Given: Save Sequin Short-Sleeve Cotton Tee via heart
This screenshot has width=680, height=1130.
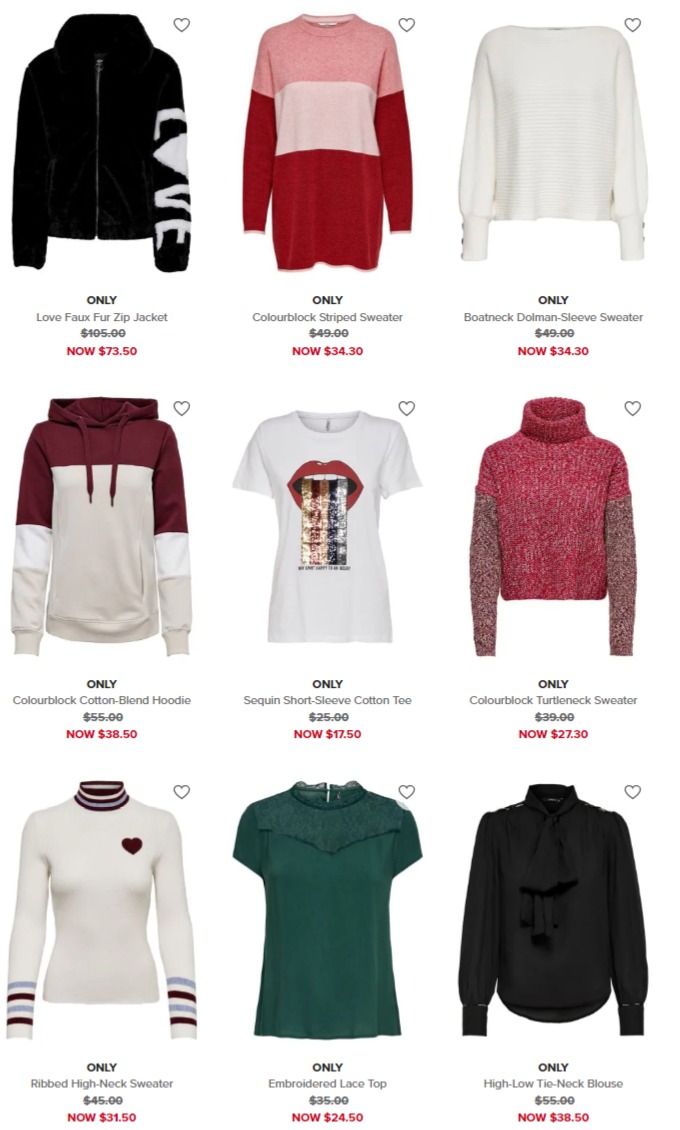Looking at the screenshot, I should [407, 409].
